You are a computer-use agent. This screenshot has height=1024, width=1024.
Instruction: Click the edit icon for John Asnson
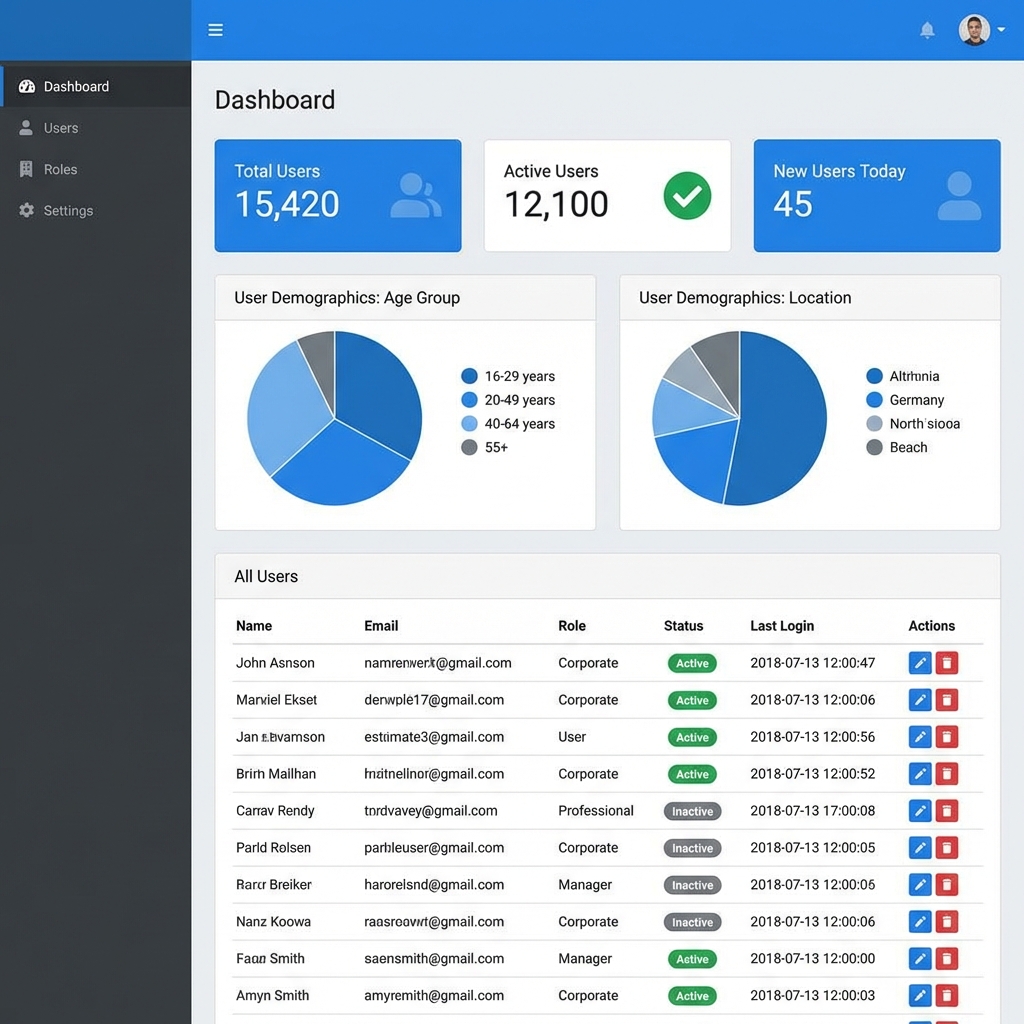pos(919,663)
